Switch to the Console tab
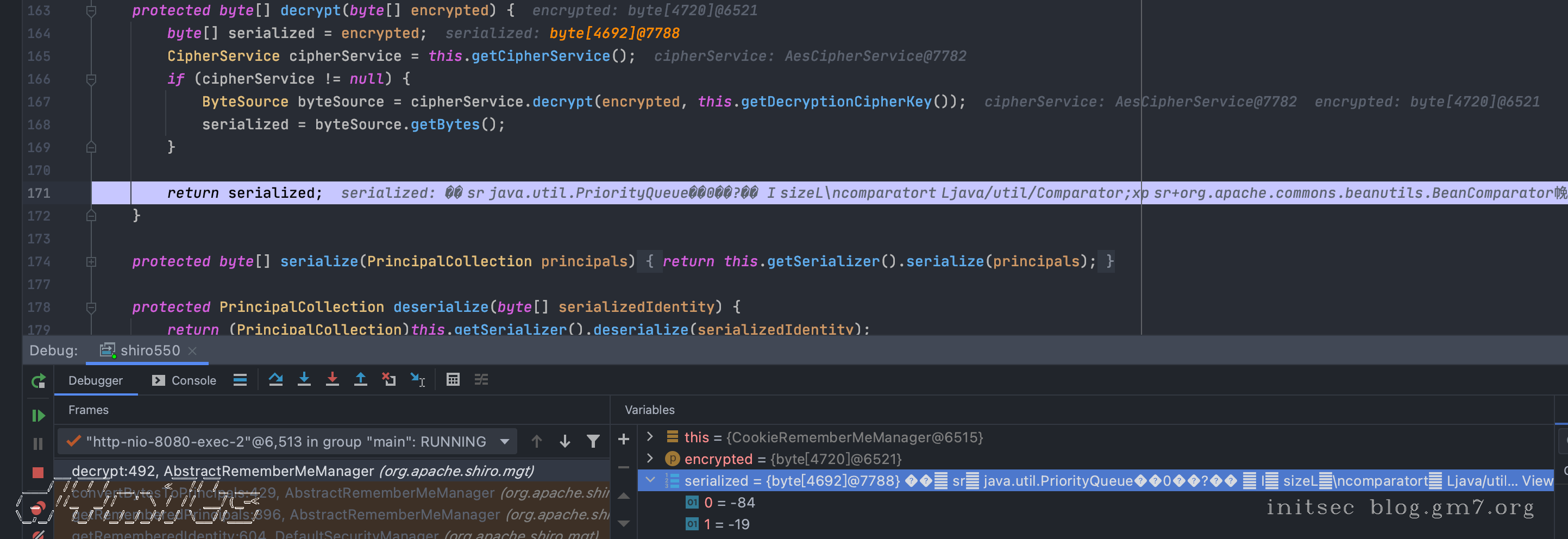 (184, 380)
